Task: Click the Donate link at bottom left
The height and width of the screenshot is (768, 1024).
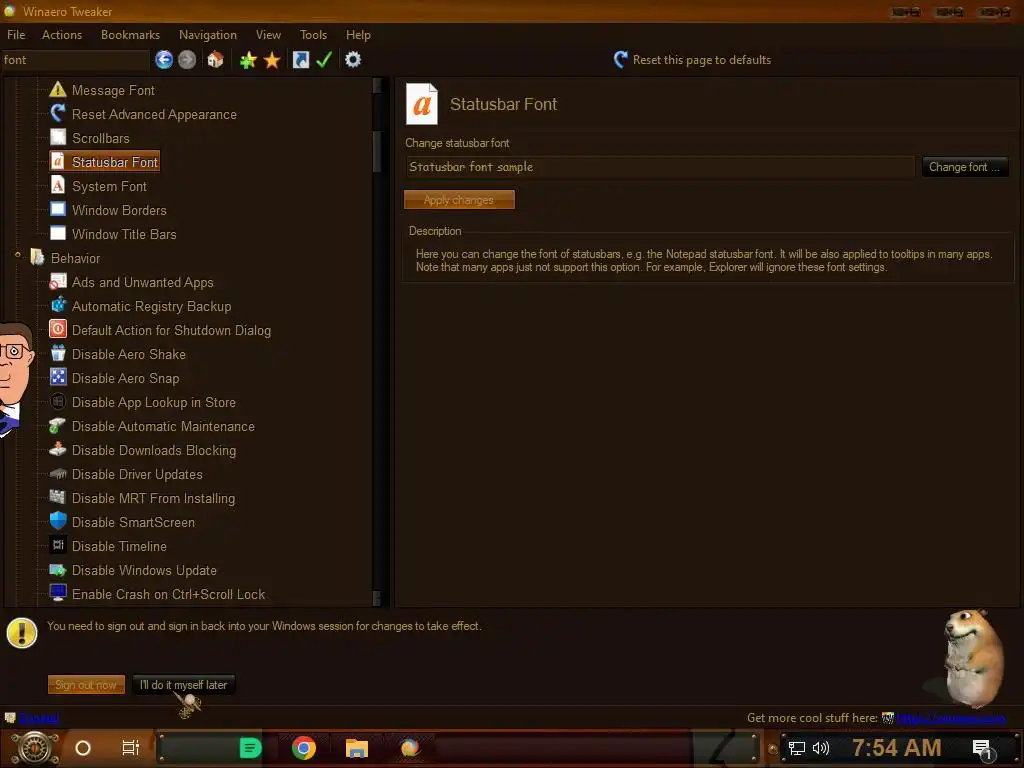Action: click(39, 718)
